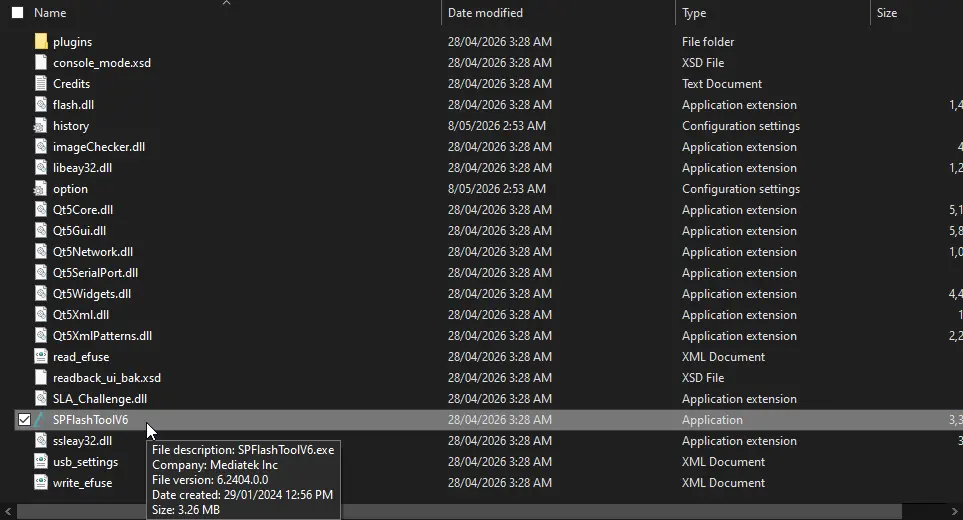Image resolution: width=963 pixels, height=520 pixels.
Task: Click the write_efuse XML document icon
Action: click(x=41, y=483)
